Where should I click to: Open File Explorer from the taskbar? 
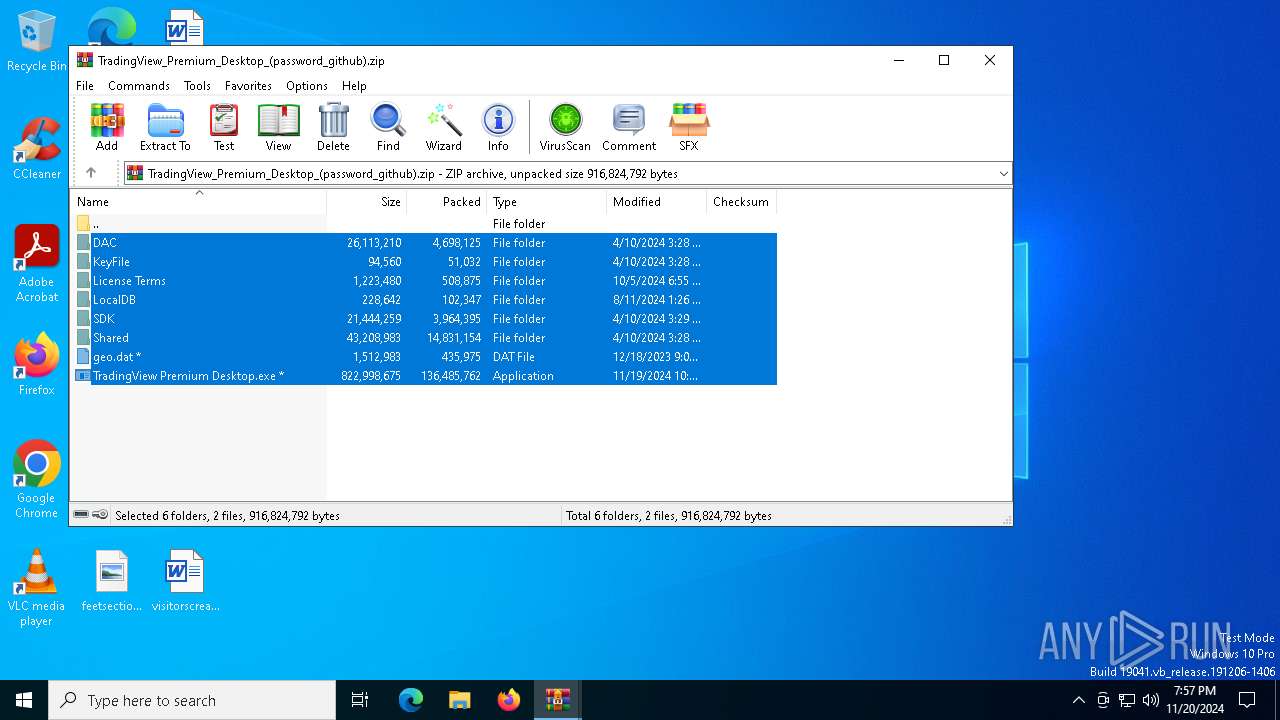coord(459,700)
